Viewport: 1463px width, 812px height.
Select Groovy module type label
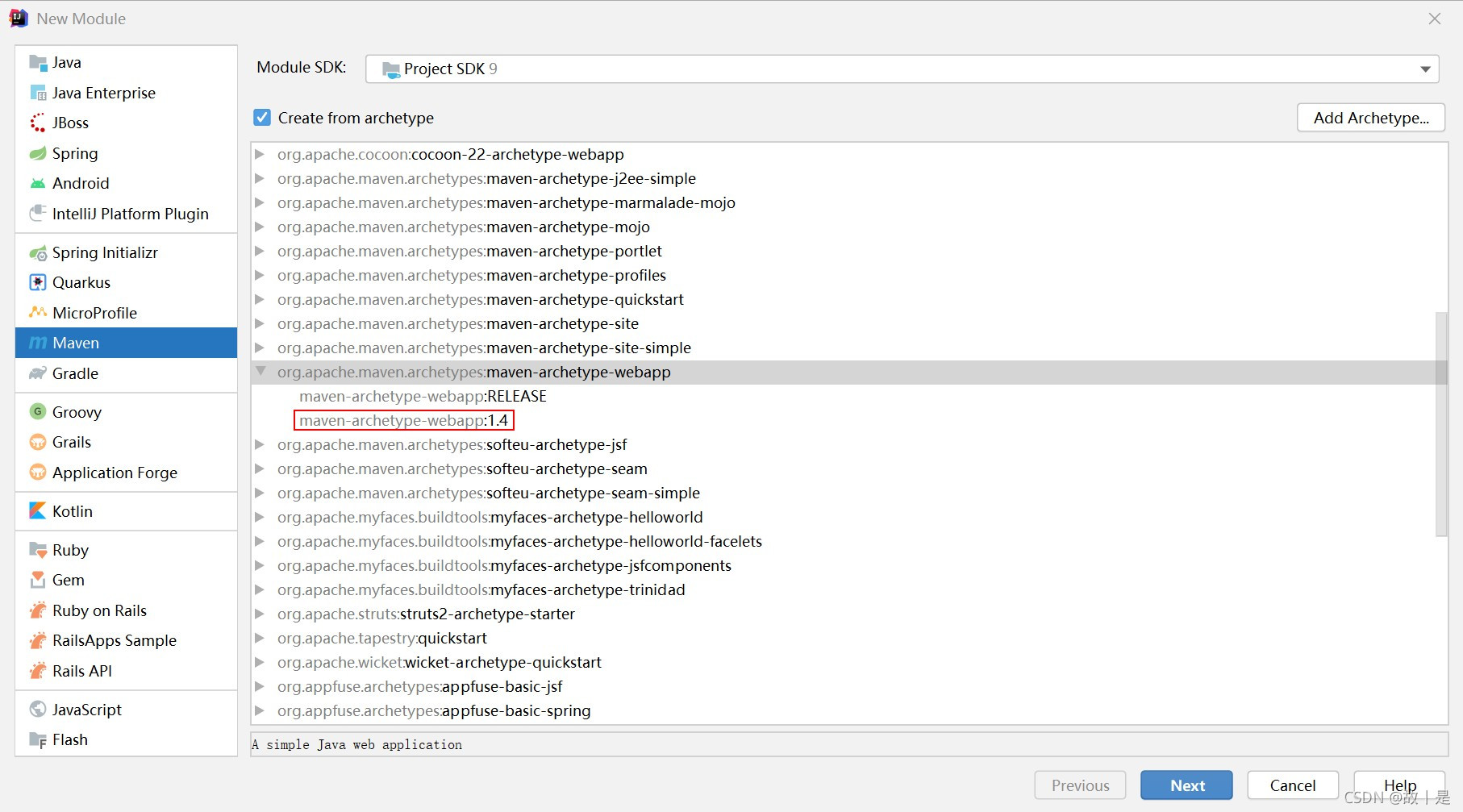coord(77,412)
